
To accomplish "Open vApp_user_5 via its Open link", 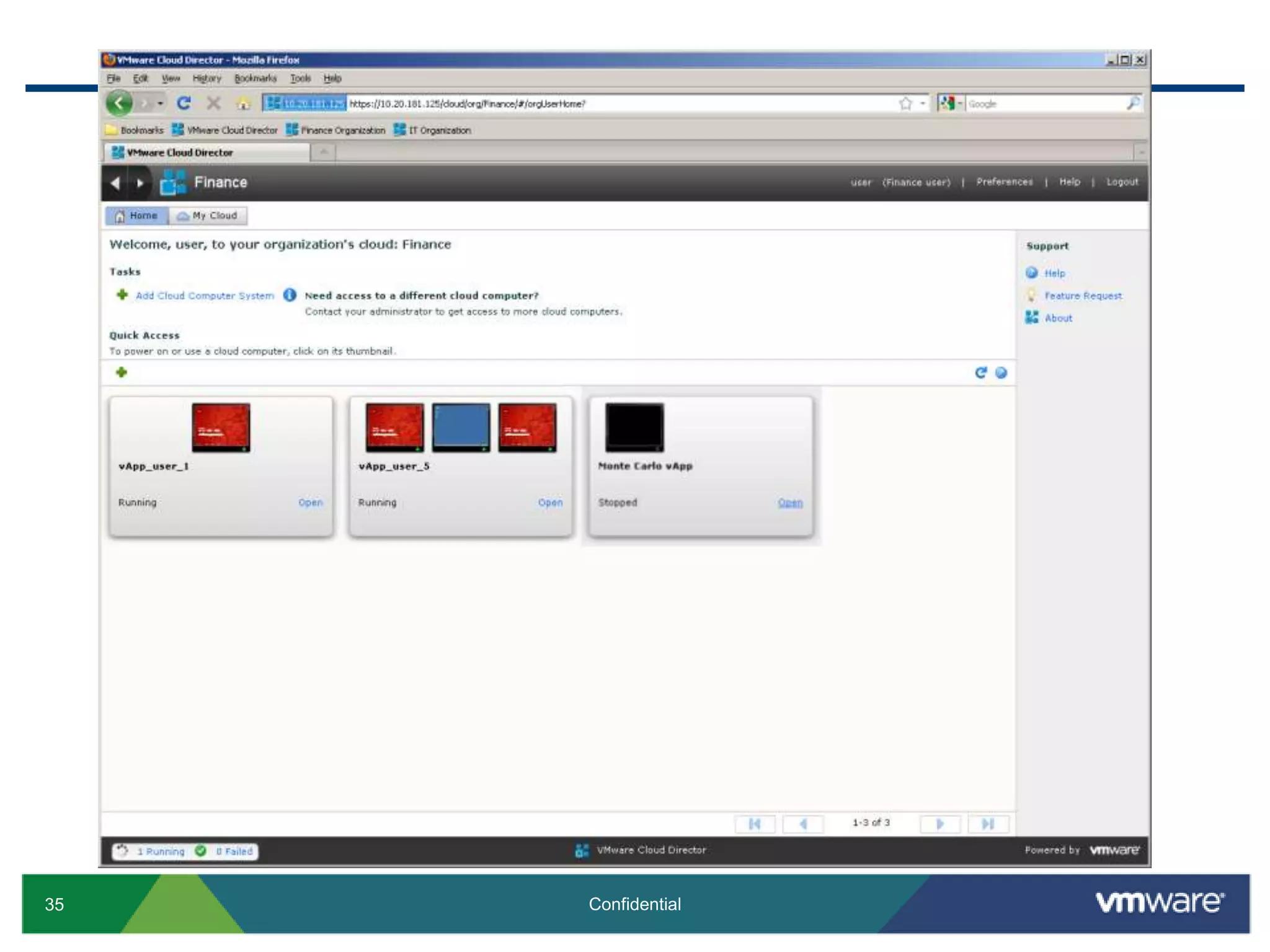I will pyautogui.click(x=551, y=503).
